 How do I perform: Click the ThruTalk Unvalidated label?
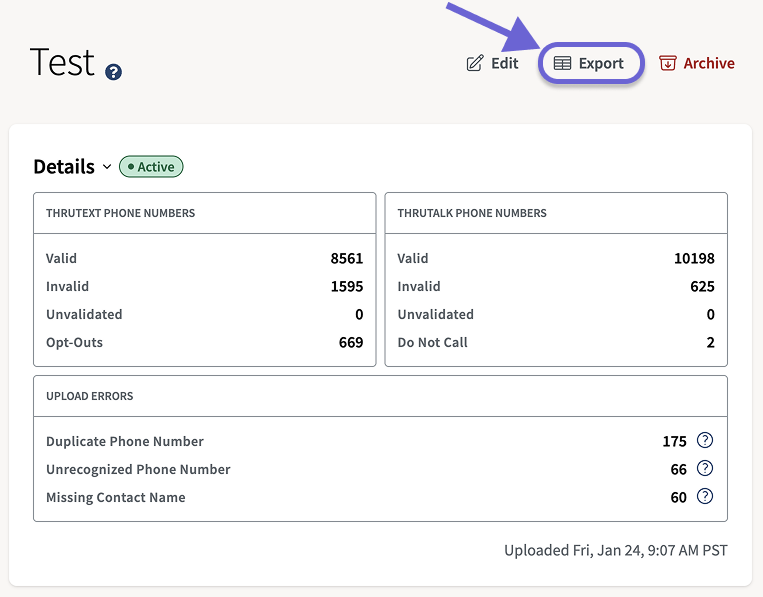pos(436,314)
